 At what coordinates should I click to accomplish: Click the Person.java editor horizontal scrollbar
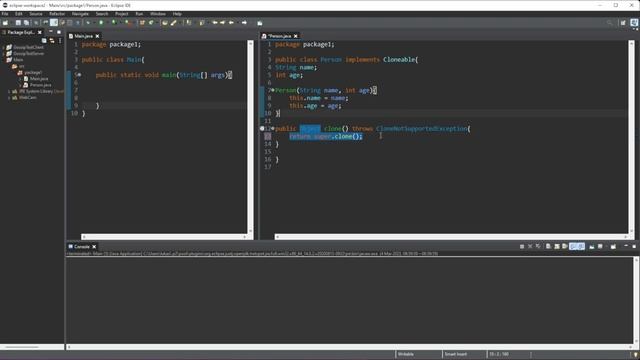click(451, 237)
